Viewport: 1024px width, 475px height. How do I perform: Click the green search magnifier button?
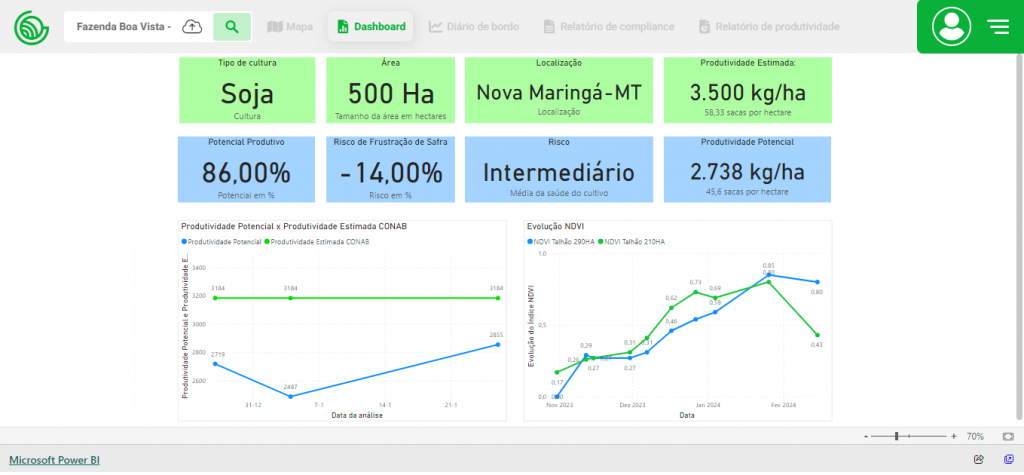click(232, 27)
